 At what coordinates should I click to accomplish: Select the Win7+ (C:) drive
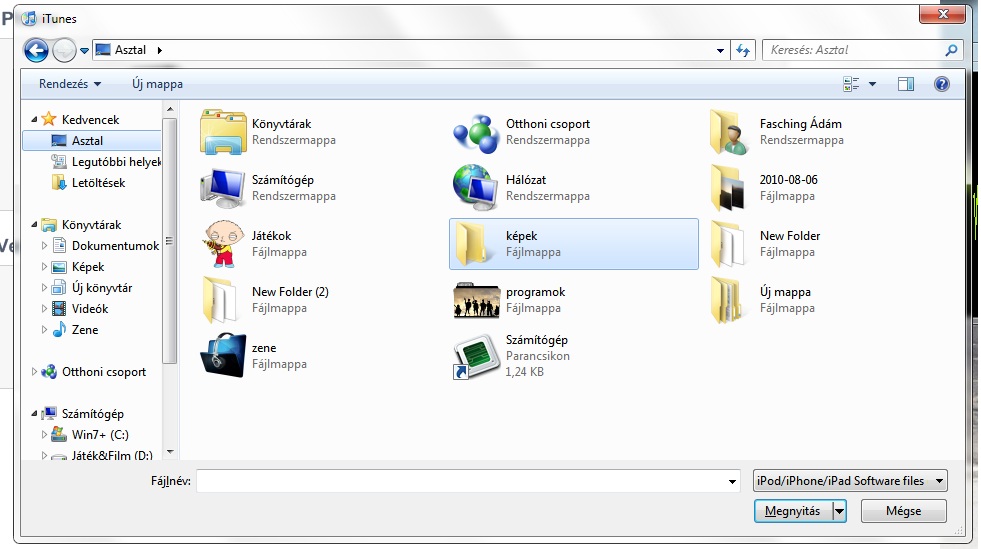click(x=90, y=435)
